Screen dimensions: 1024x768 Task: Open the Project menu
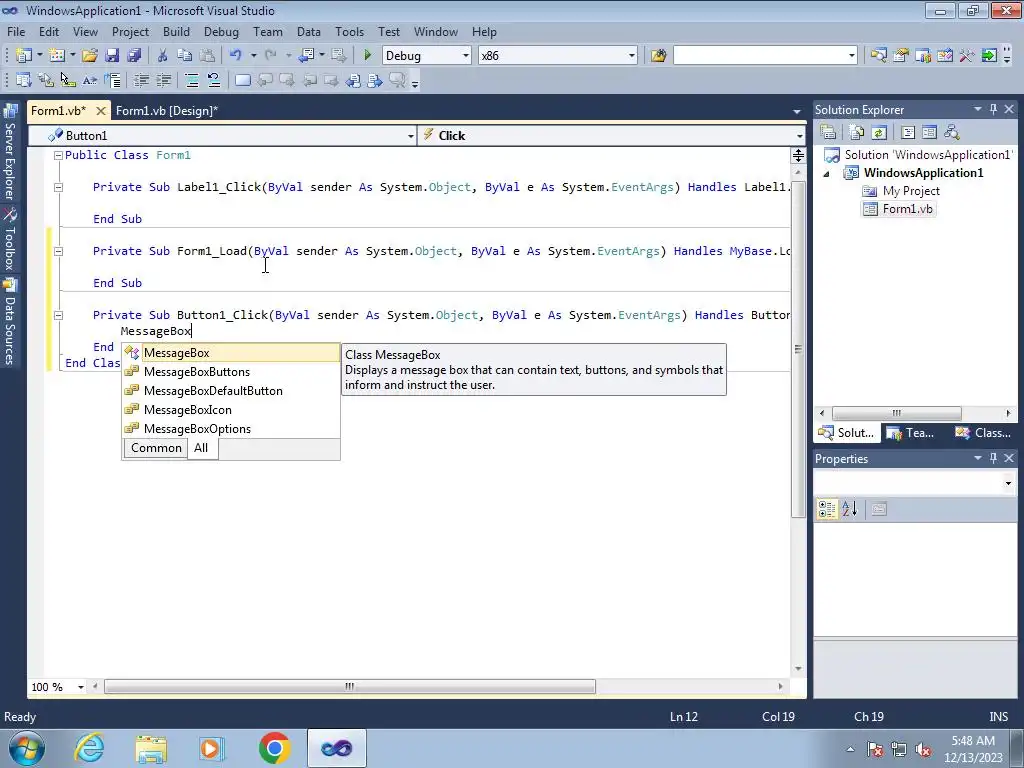click(130, 31)
